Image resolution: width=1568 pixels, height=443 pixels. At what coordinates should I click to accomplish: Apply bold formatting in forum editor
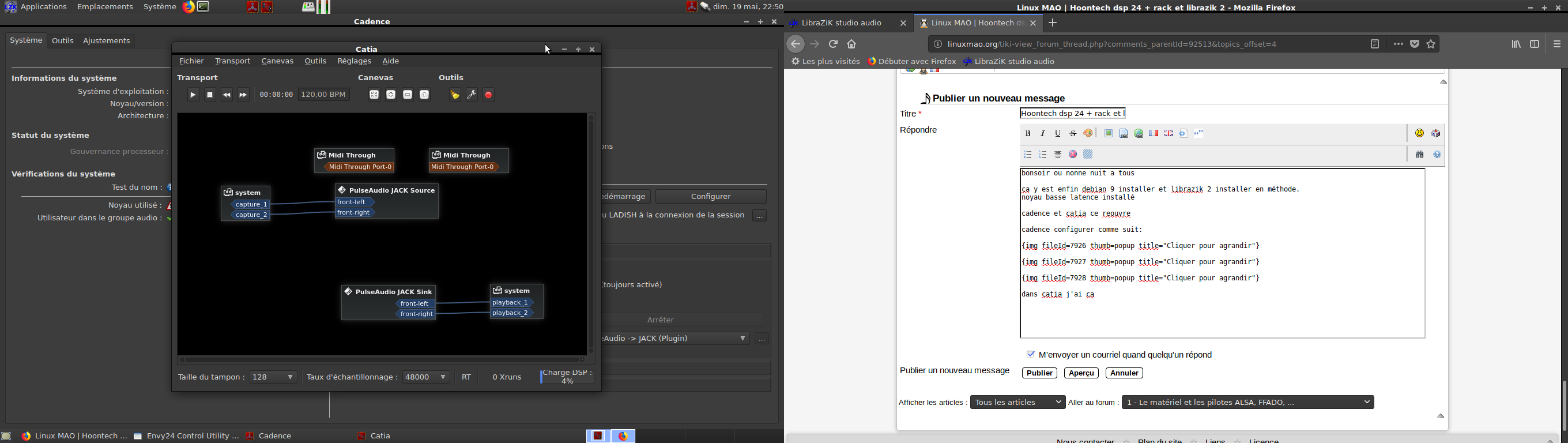click(1028, 133)
